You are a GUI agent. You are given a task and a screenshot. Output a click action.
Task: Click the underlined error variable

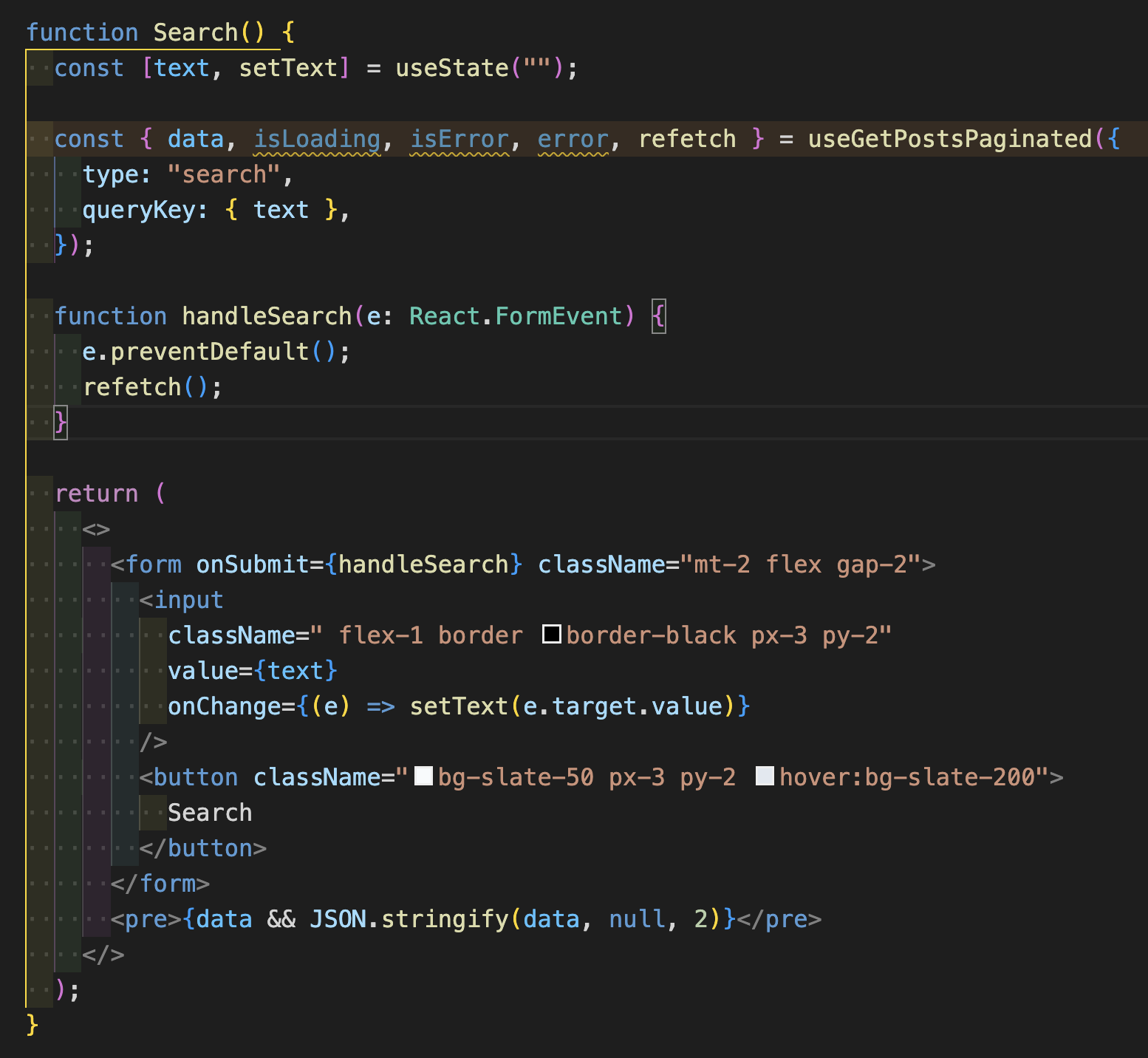573,139
